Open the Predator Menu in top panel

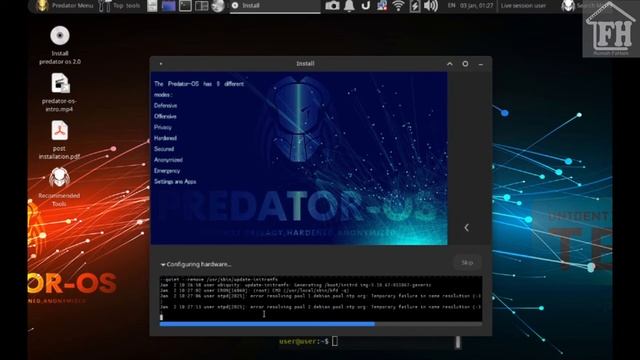coord(65,6)
